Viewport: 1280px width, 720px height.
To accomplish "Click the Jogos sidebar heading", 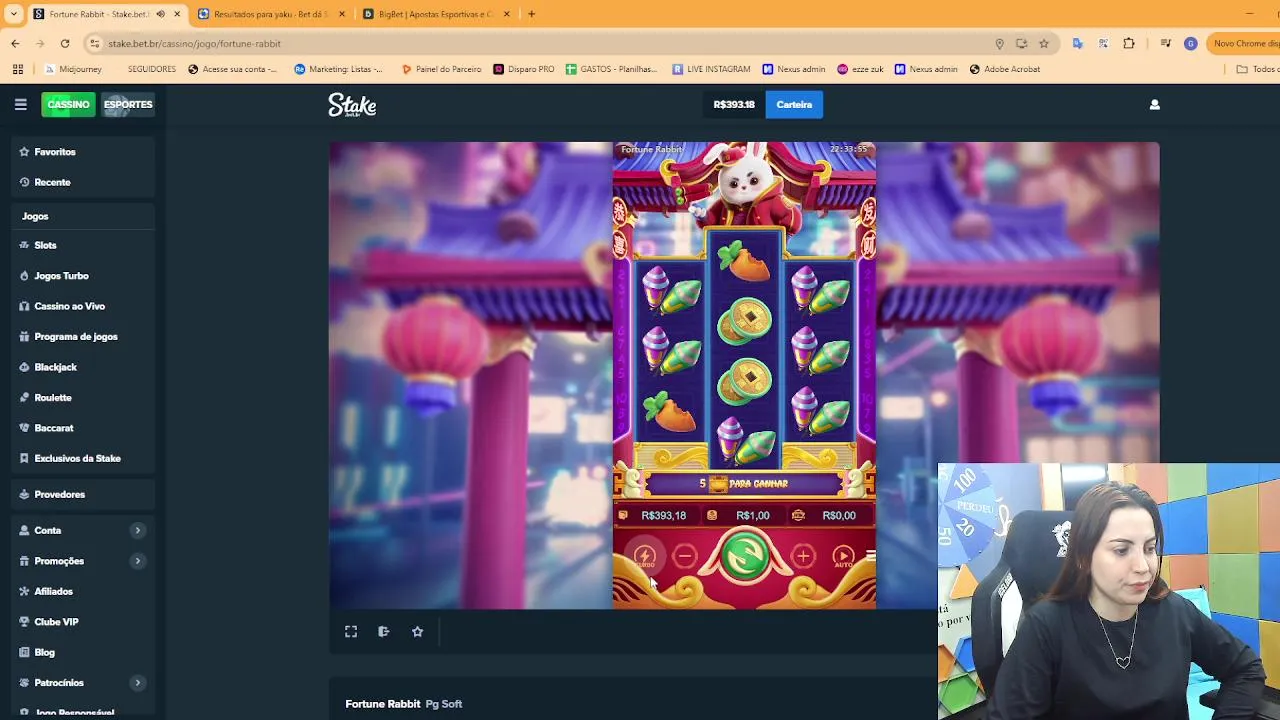I will [35, 216].
